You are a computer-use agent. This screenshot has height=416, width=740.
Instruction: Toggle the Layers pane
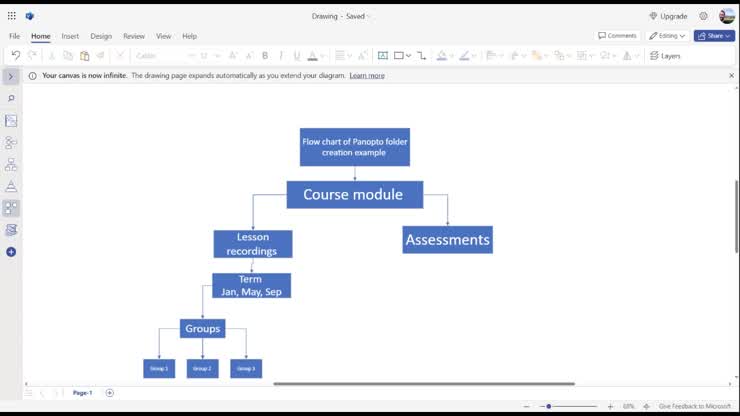[x=665, y=56]
